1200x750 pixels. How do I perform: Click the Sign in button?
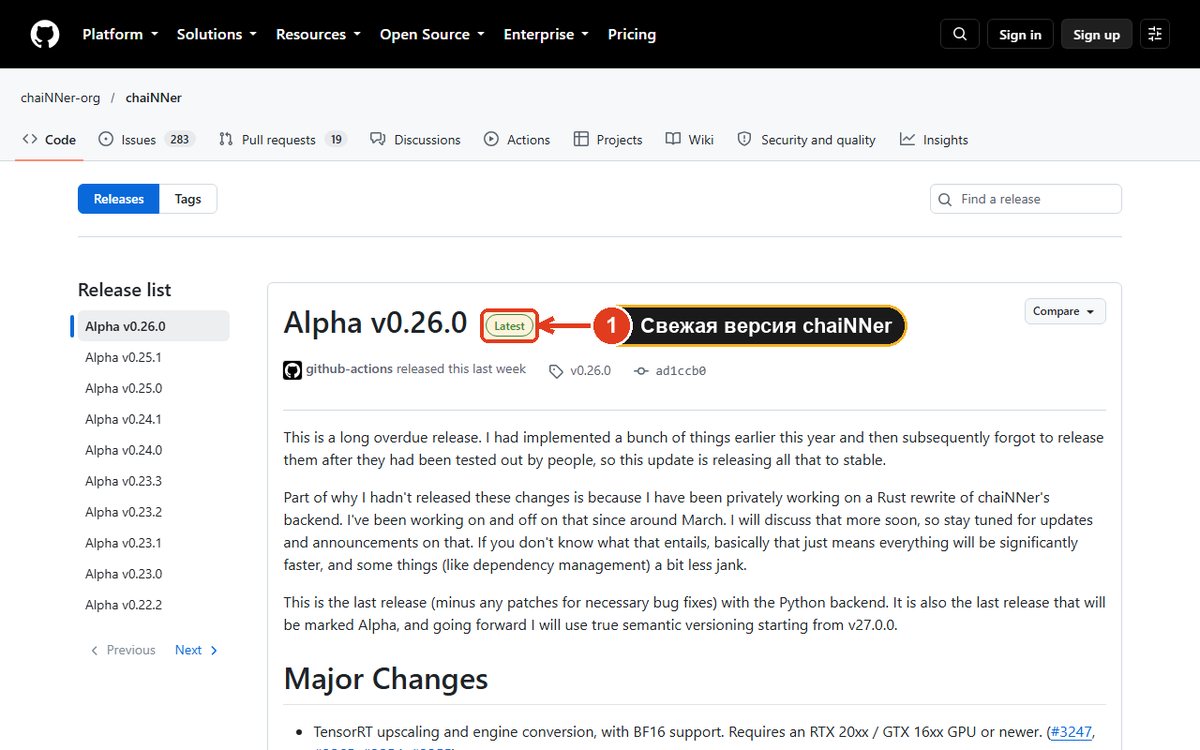(1020, 34)
